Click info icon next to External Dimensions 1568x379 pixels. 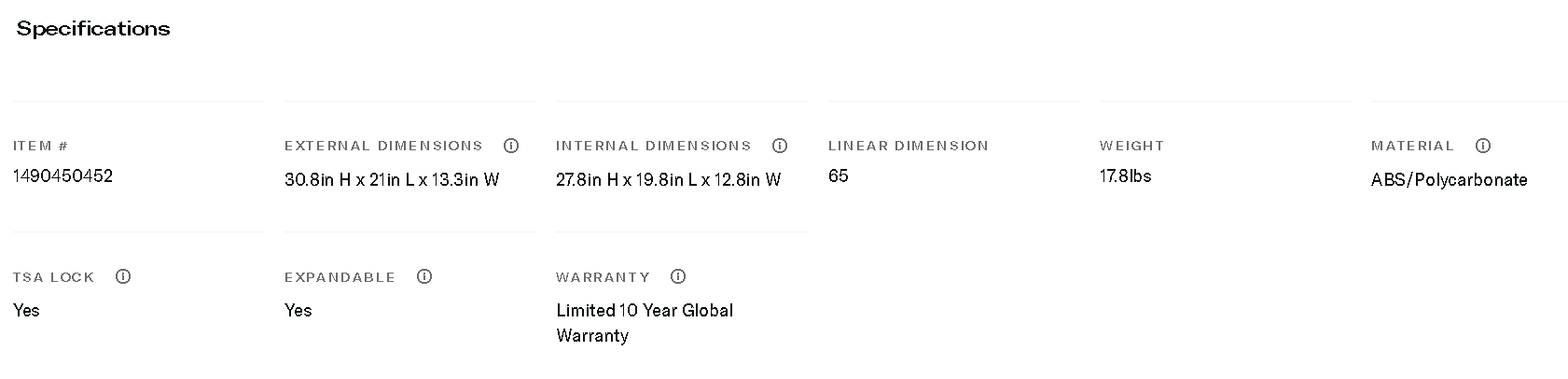coord(511,146)
